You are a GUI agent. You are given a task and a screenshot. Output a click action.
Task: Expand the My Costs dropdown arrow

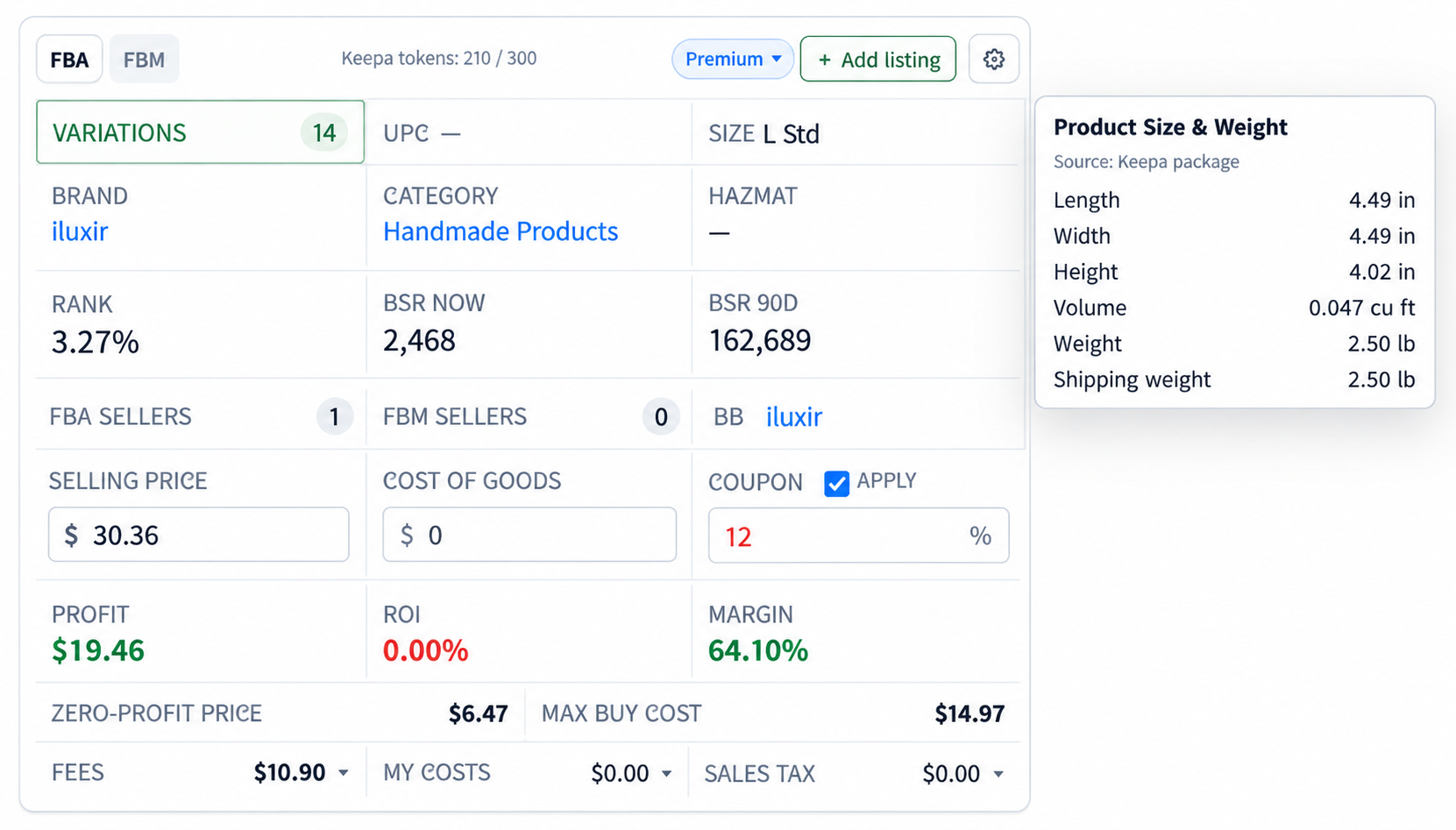pos(667,774)
